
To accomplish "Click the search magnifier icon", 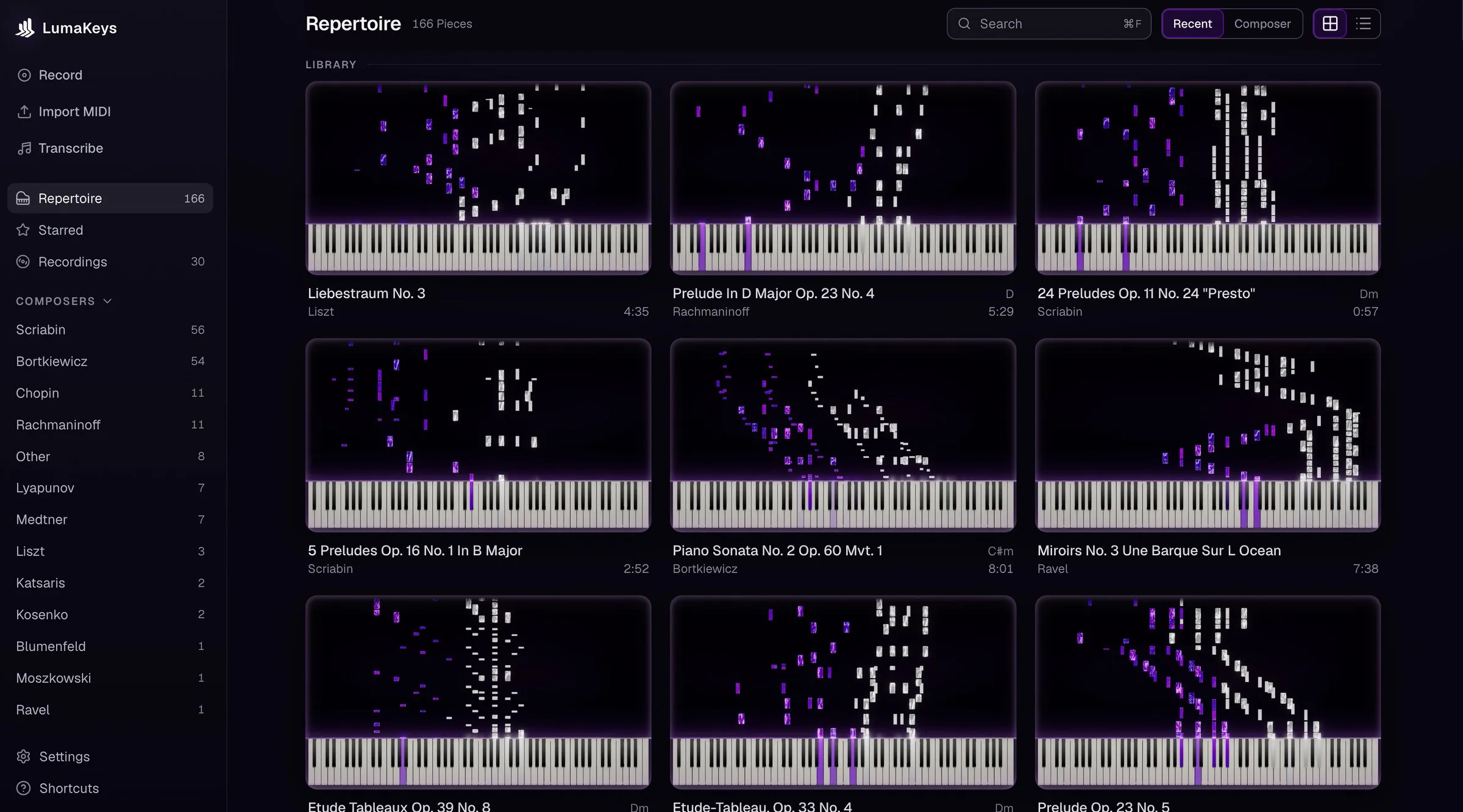I will (x=964, y=24).
